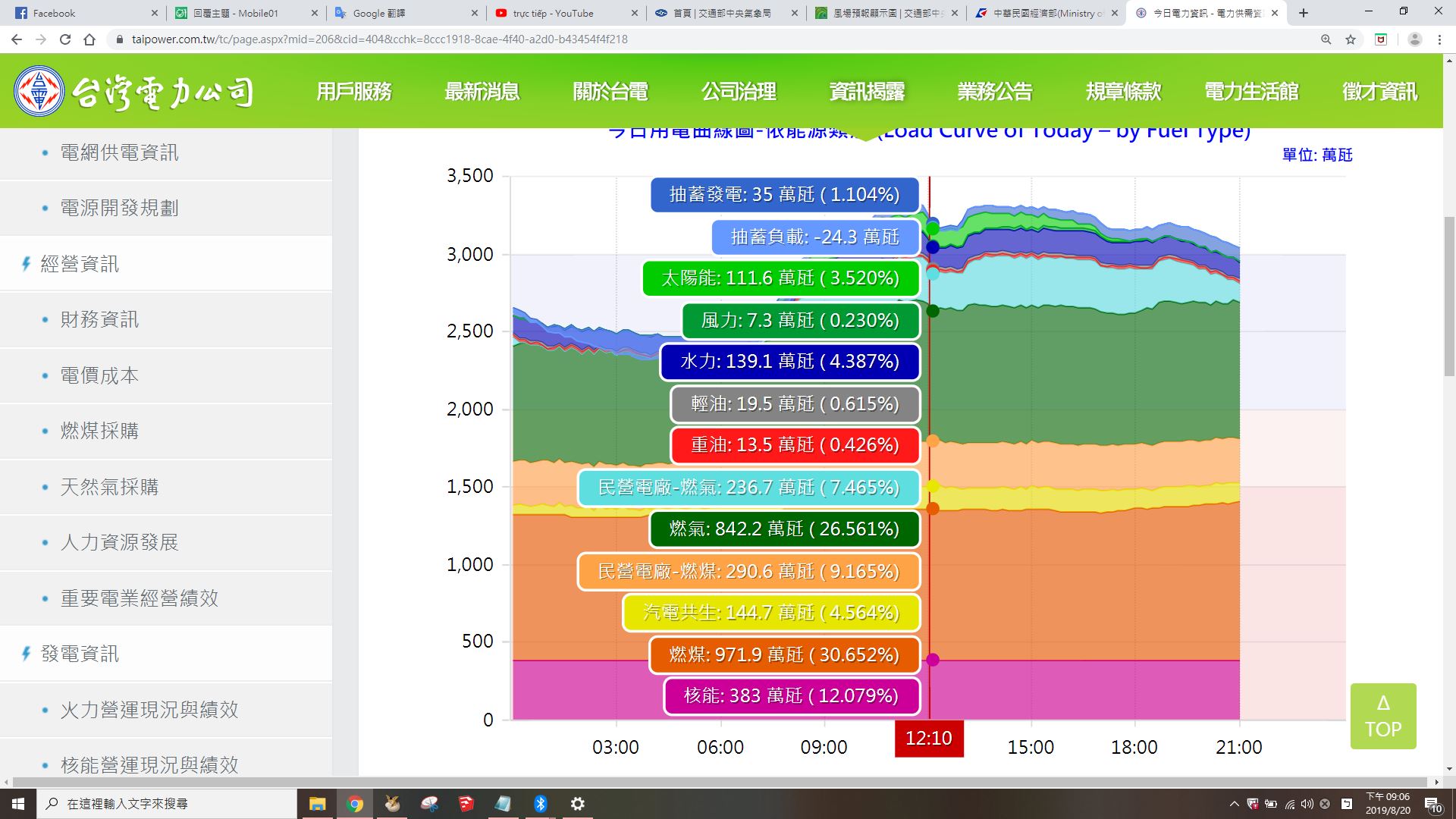Open the 電力生活館 menu

(1251, 92)
